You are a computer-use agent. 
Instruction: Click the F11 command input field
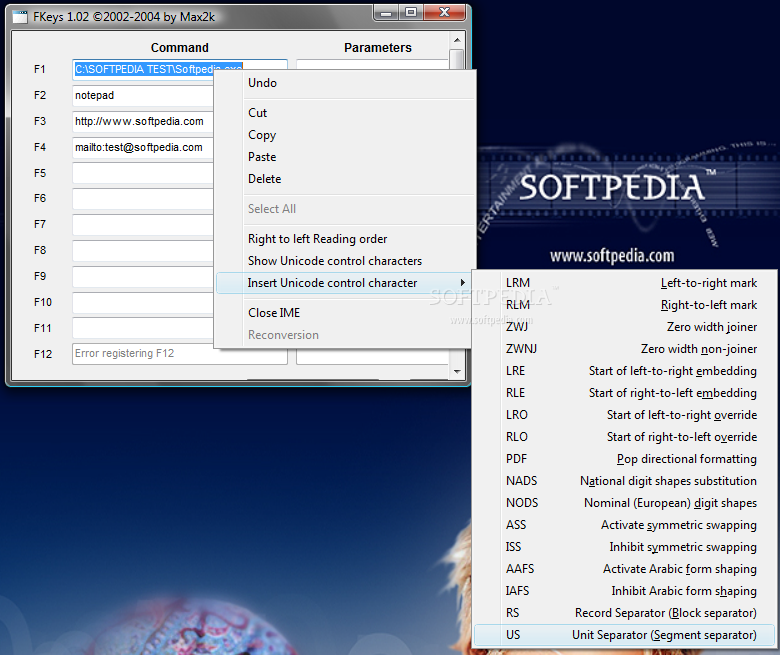(x=143, y=328)
